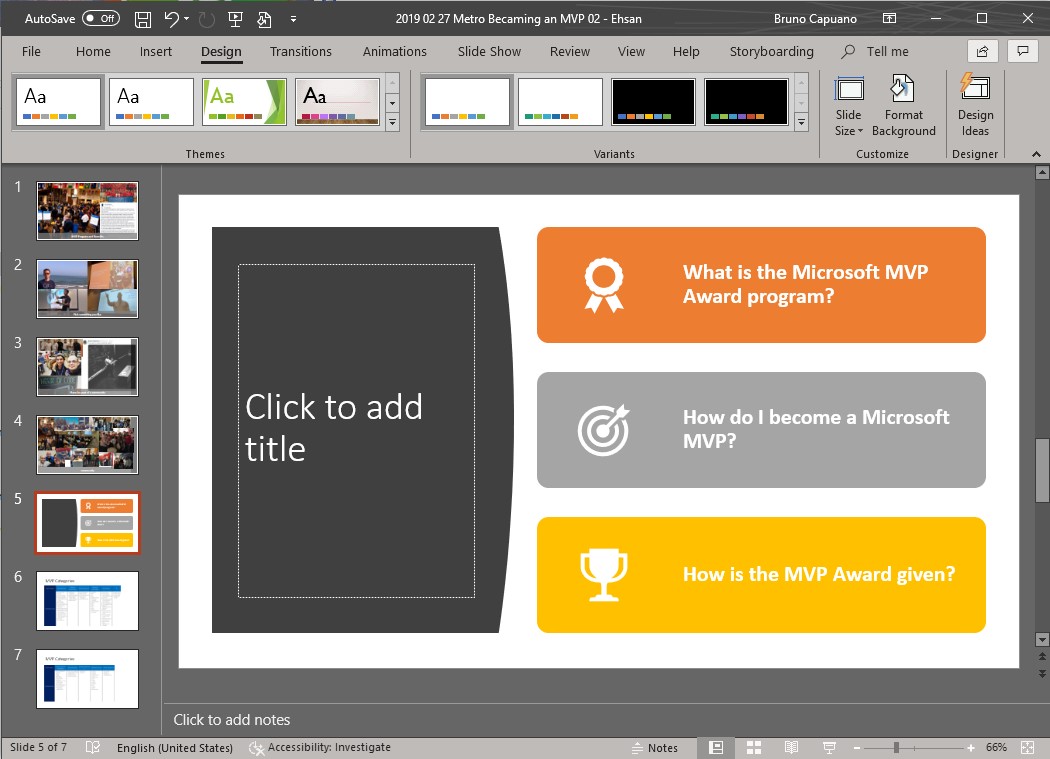Screen dimensions: 1050x759
Task: Open Comments using the comment icon
Action: 1022,51
